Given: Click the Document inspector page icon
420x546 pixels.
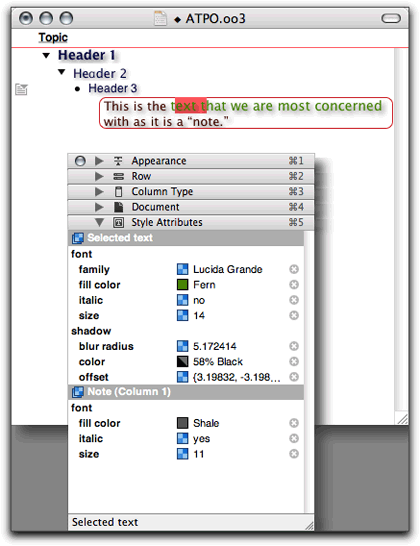Looking at the screenshot, I should pos(118,207).
